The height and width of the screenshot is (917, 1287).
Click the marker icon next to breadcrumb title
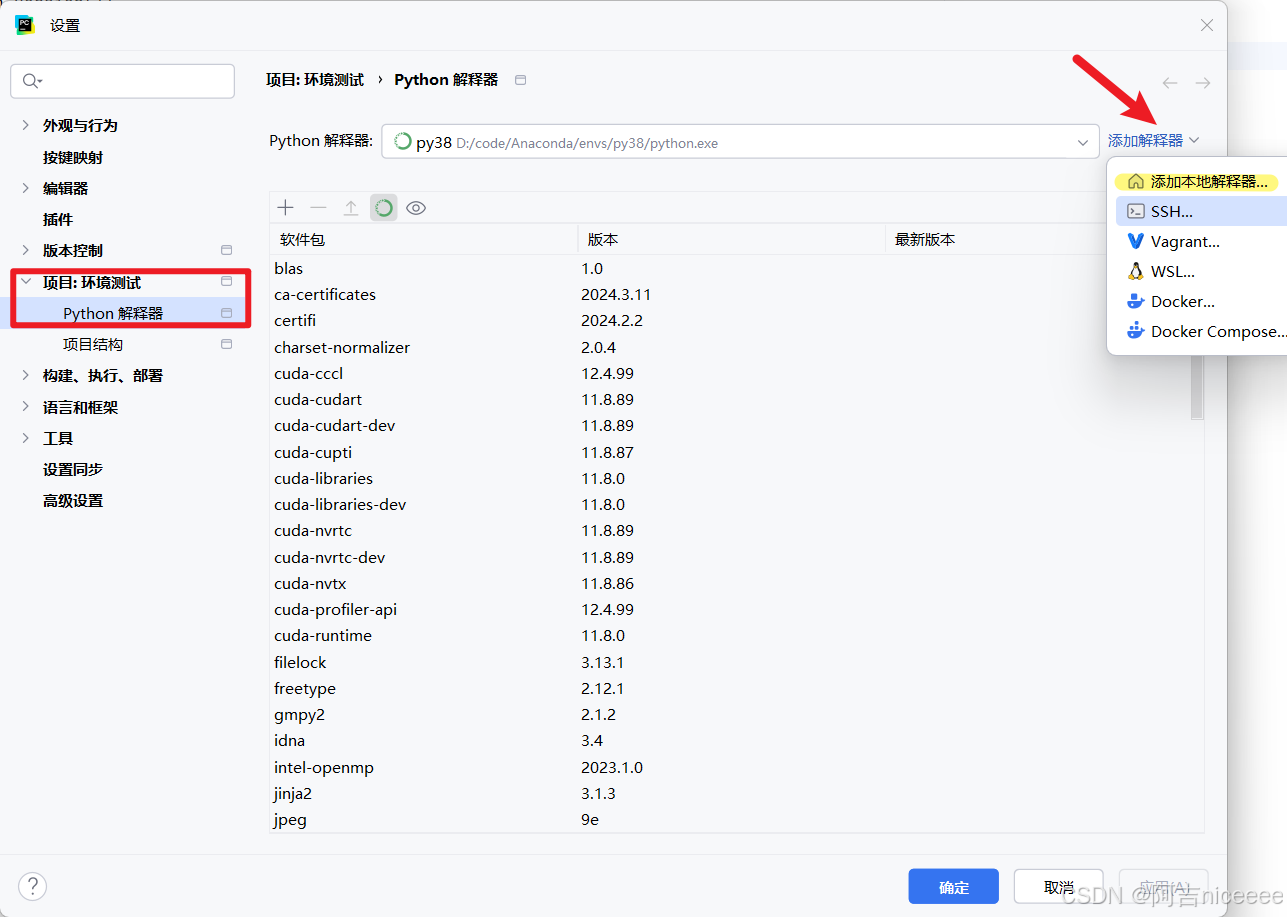(520, 80)
